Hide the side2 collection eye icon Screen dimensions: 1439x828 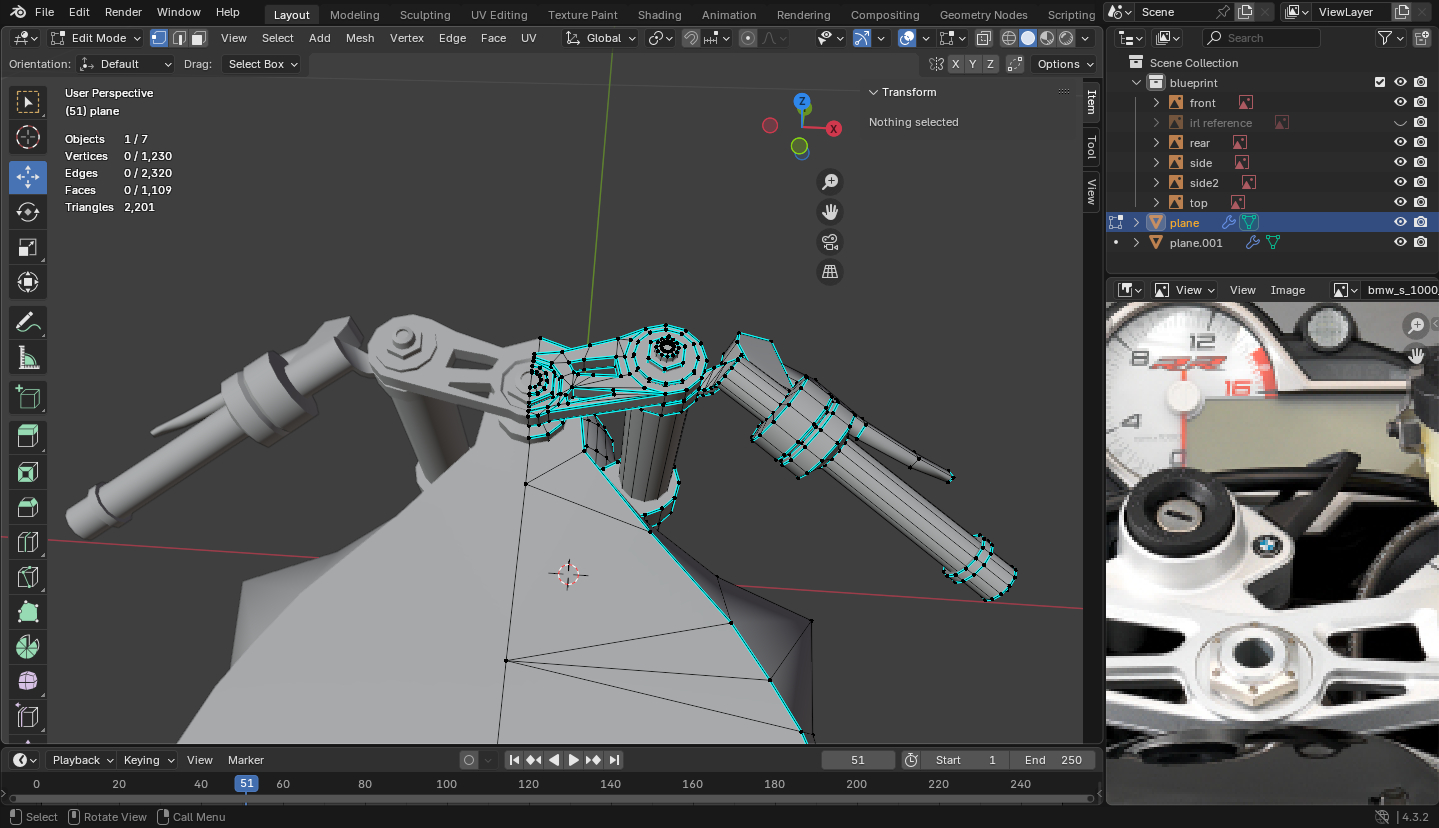(1400, 183)
